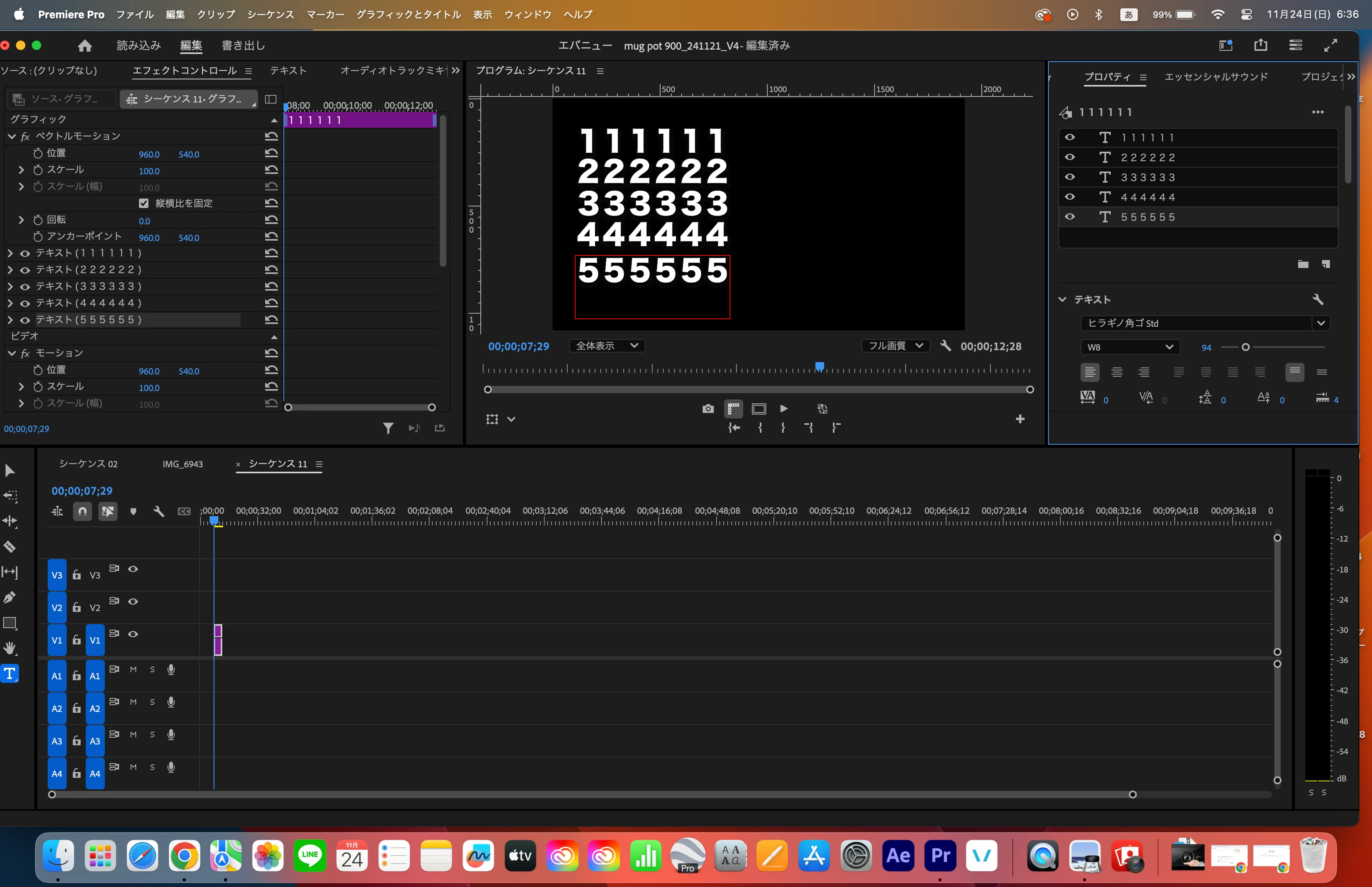Select the Type tool
The height and width of the screenshot is (887, 1372).
click(x=10, y=673)
